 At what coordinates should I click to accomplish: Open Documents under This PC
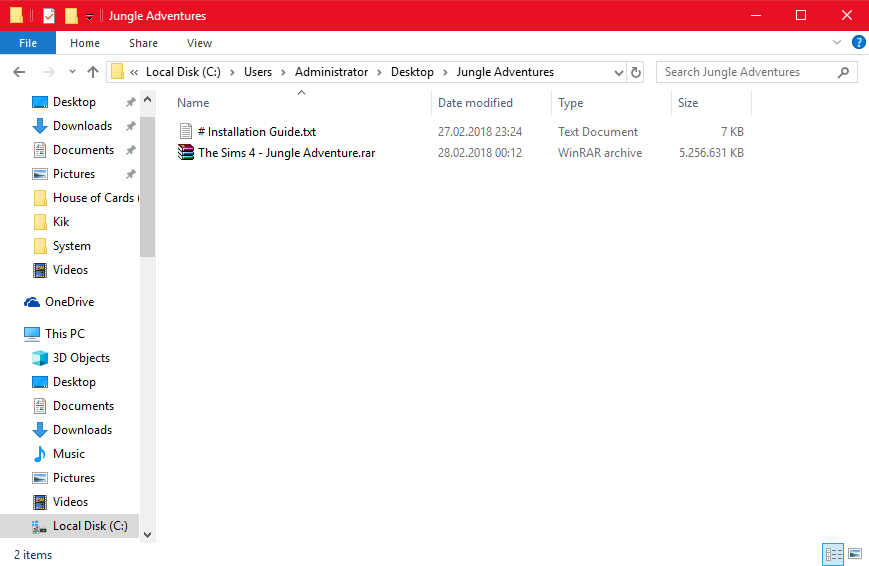click(83, 406)
